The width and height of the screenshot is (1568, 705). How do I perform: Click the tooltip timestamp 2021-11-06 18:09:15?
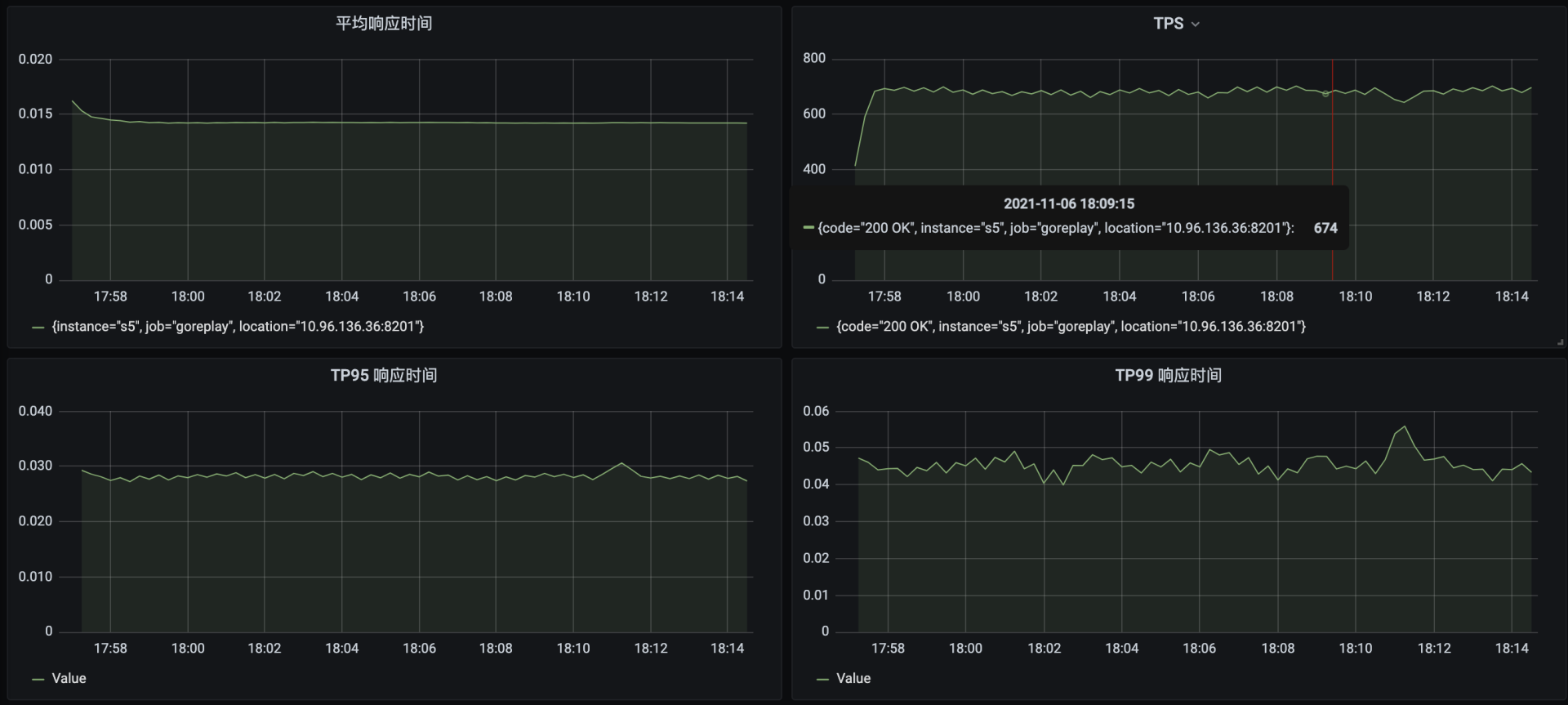coord(1069,204)
